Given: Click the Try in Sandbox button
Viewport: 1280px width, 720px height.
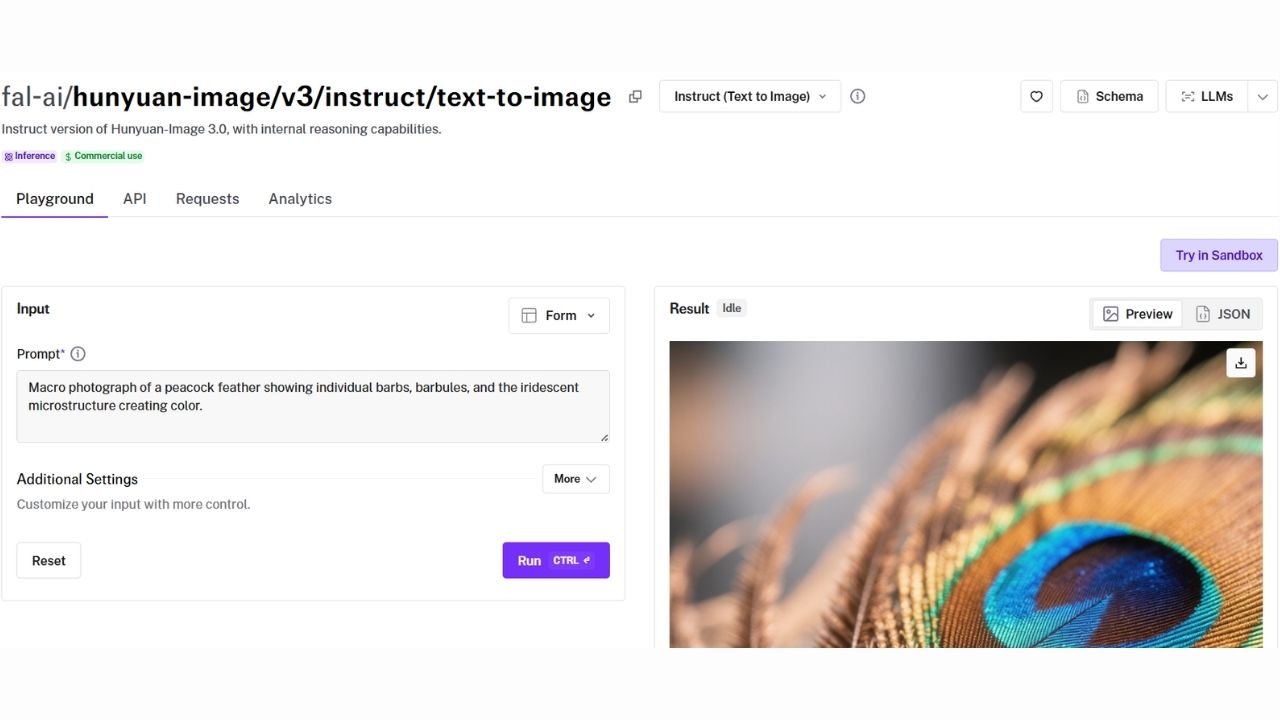Looking at the screenshot, I should pyautogui.click(x=1218, y=255).
